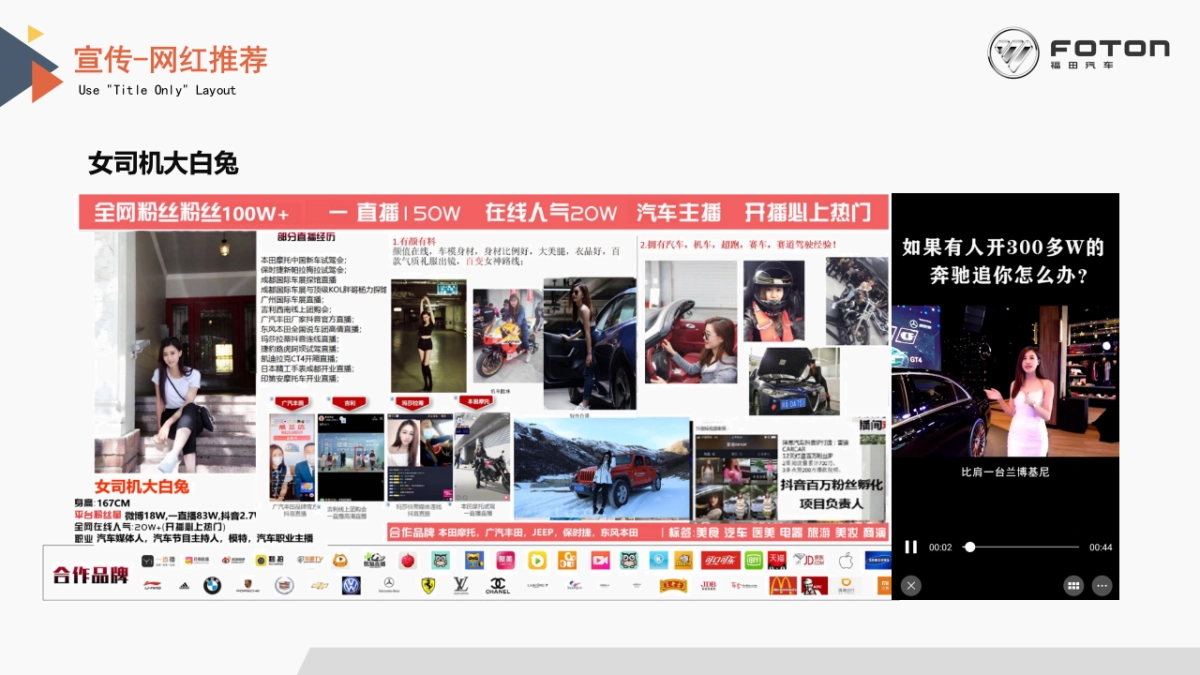Image resolution: width=1200 pixels, height=675 pixels.
Task: Open the grid view icon under the video
Action: click(x=1073, y=585)
